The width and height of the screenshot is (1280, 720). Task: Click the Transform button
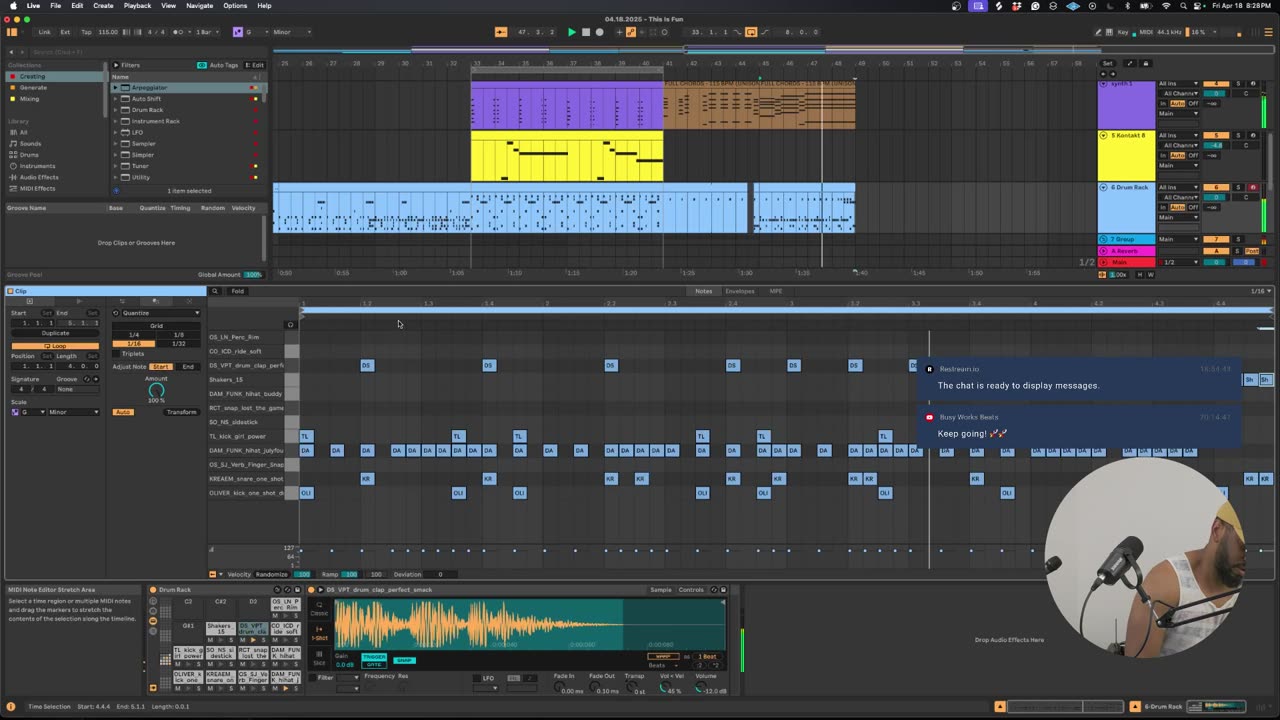pyautogui.click(x=181, y=412)
